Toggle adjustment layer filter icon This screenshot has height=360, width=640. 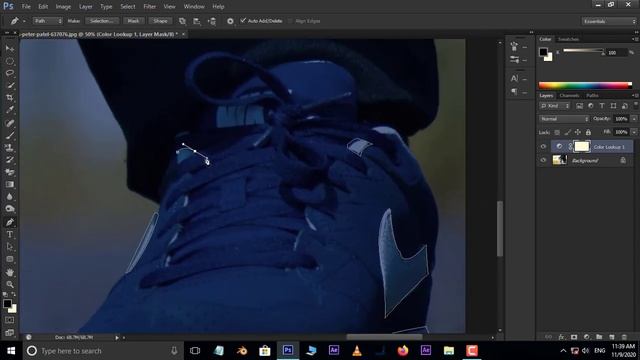coord(591,106)
